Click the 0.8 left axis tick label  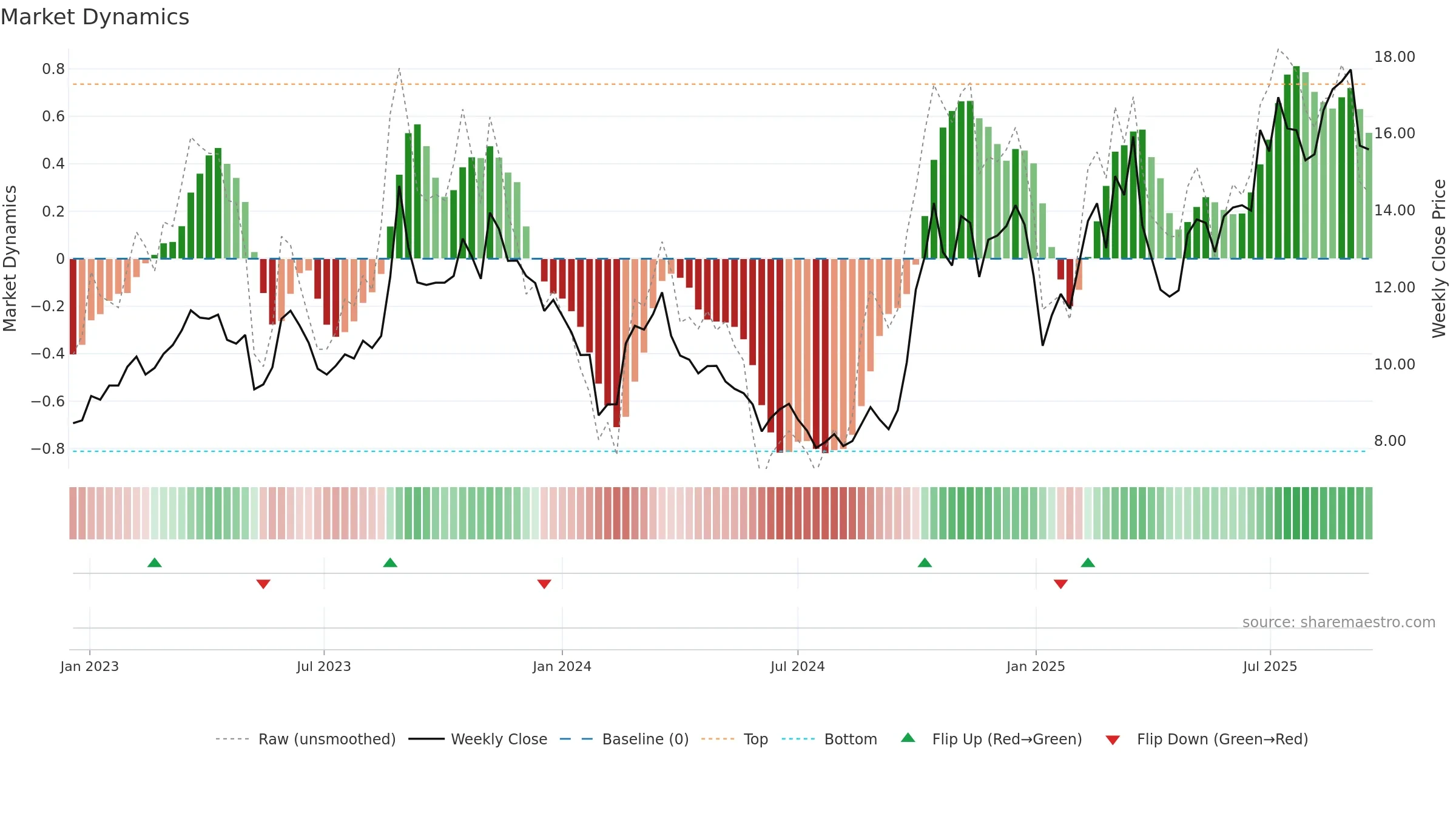pyautogui.click(x=53, y=69)
